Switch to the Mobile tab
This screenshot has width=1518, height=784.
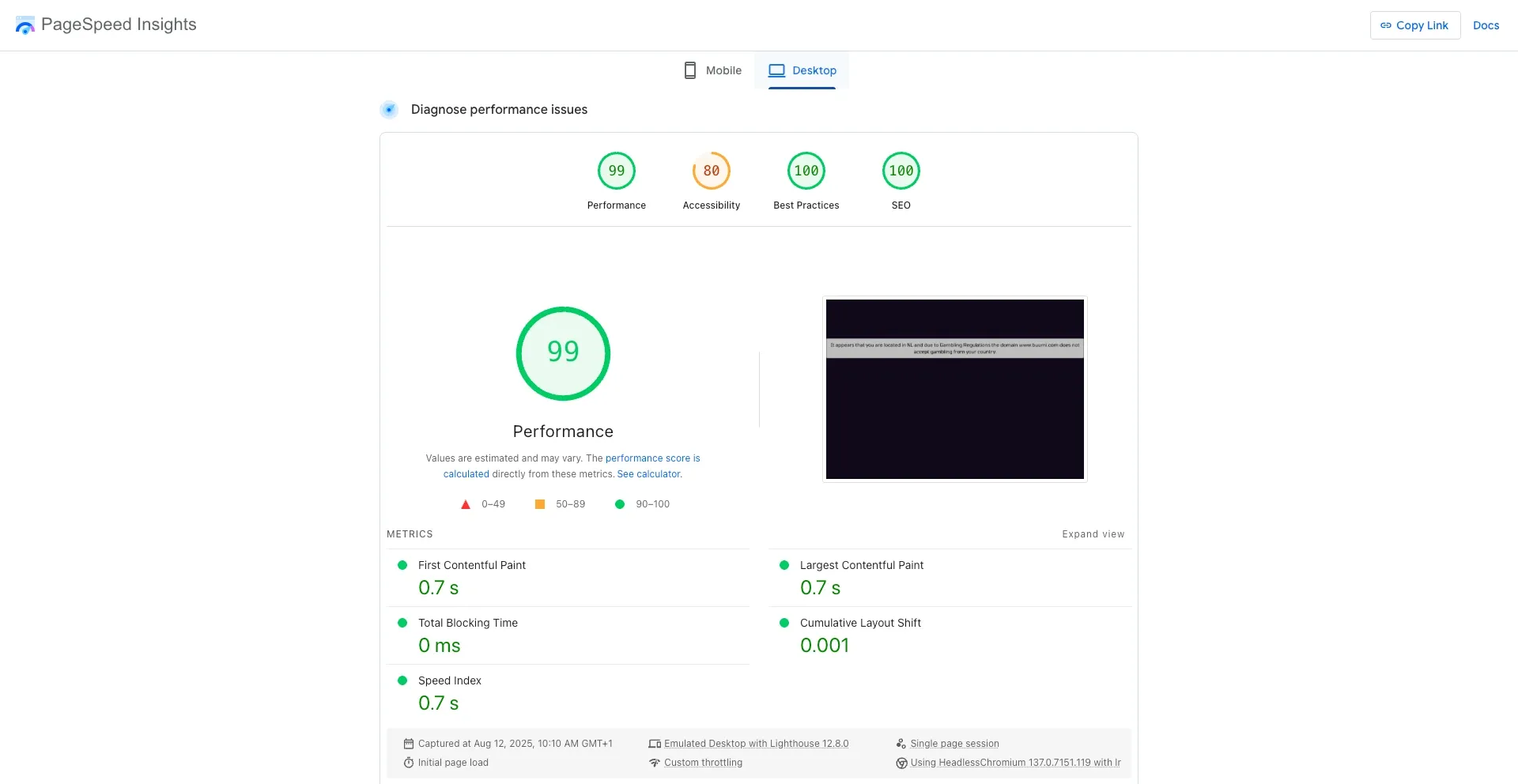tap(712, 70)
